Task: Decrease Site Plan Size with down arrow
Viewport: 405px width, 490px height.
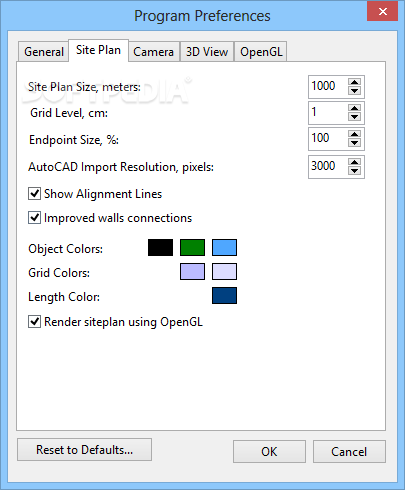Action: click(x=354, y=91)
